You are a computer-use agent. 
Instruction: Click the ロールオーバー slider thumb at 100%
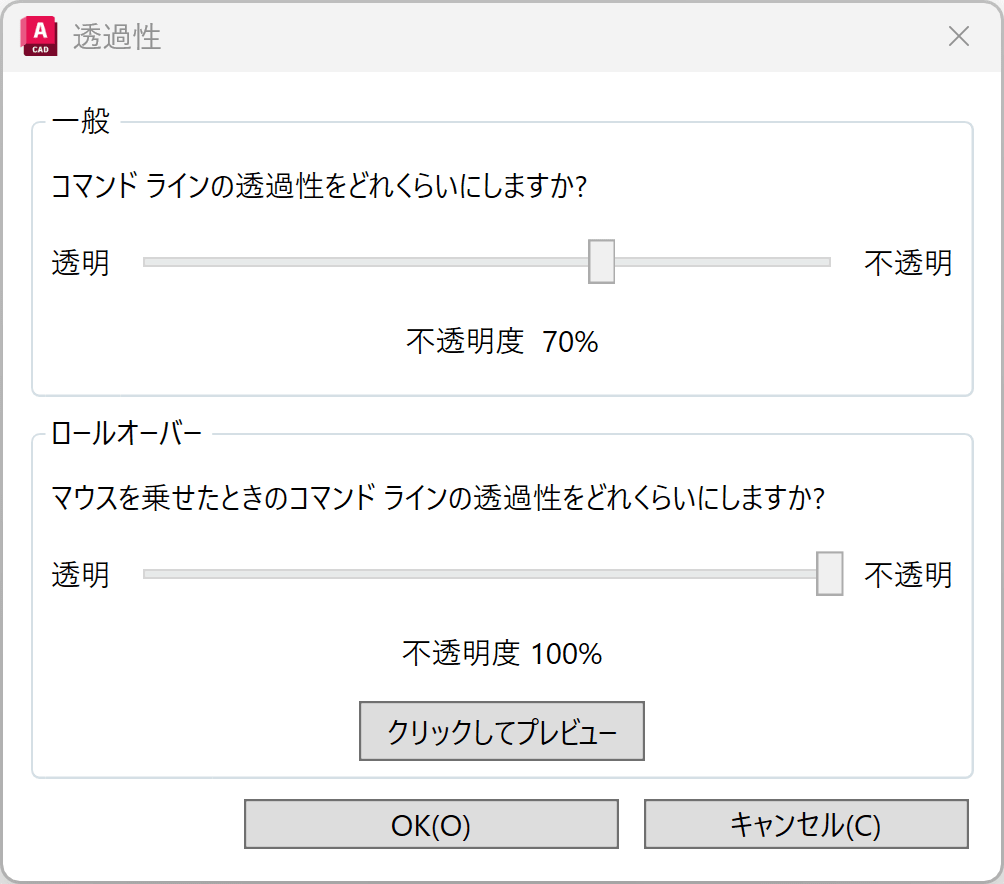[x=829, y=574]
